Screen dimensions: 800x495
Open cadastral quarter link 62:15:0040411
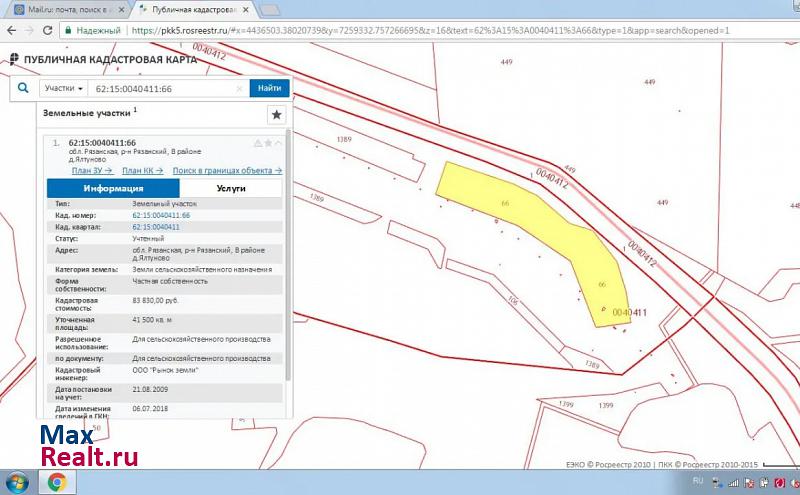[x=156, y=227]
